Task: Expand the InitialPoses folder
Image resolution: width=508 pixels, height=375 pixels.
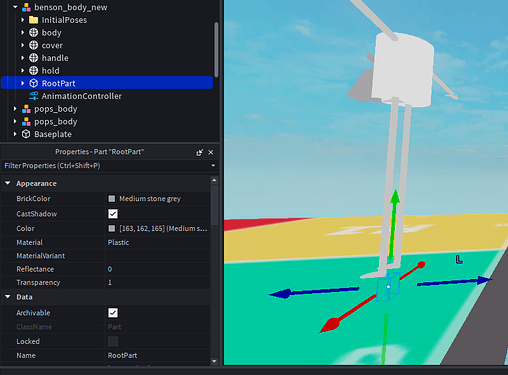Action: (22, 20)
